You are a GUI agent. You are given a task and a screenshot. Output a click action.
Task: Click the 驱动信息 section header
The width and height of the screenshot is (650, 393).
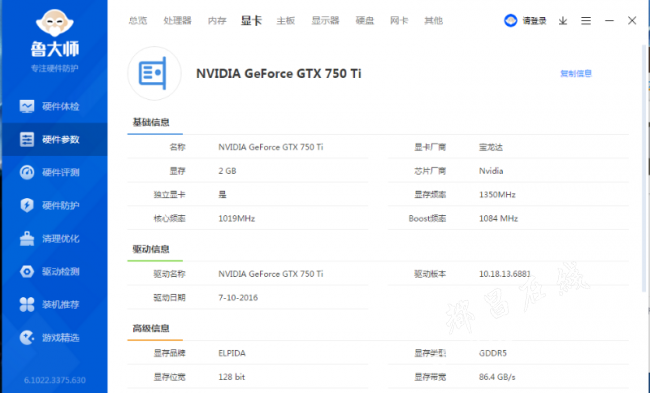coord(151,249)
